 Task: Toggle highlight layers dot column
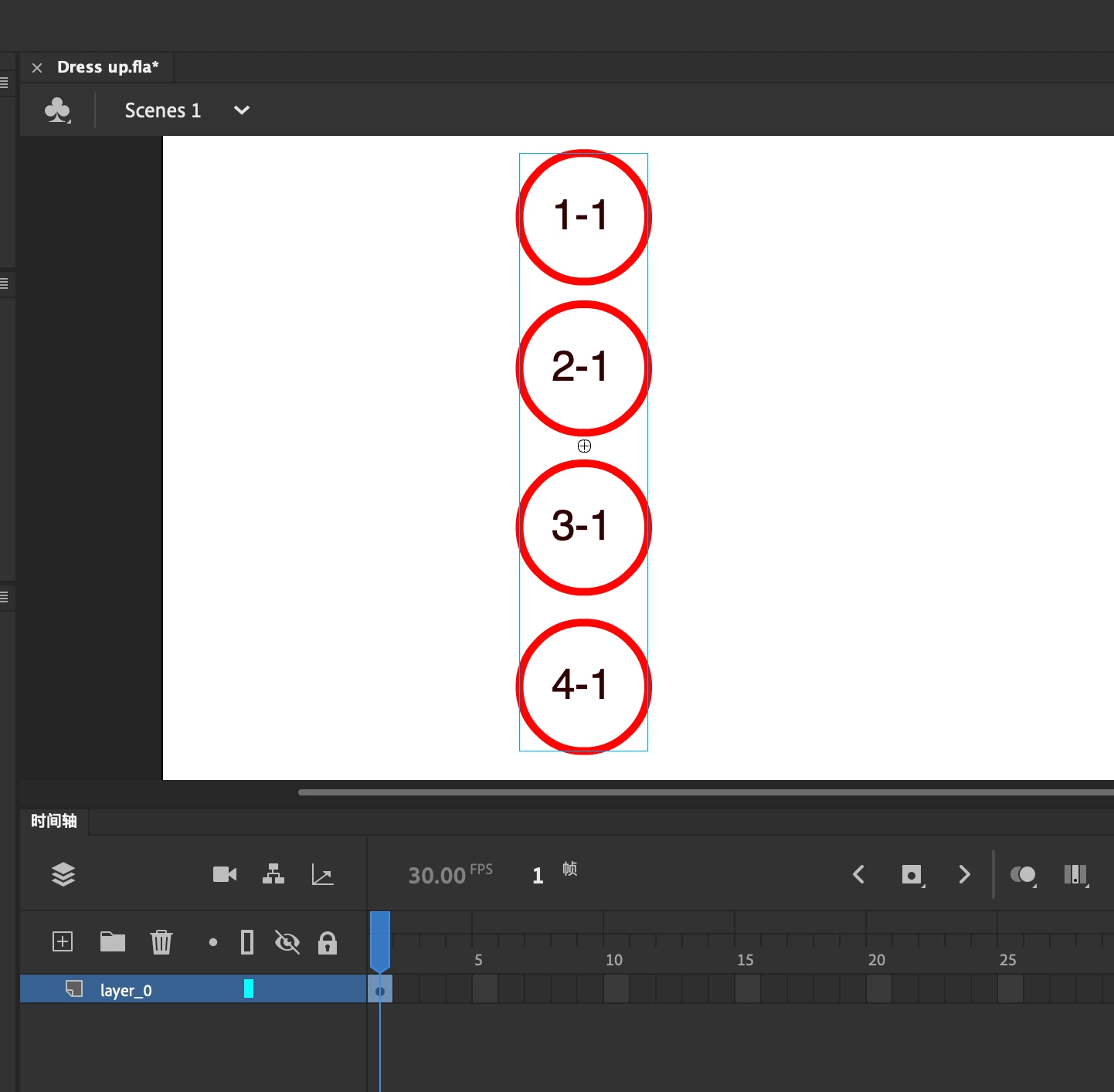[213, 942]
